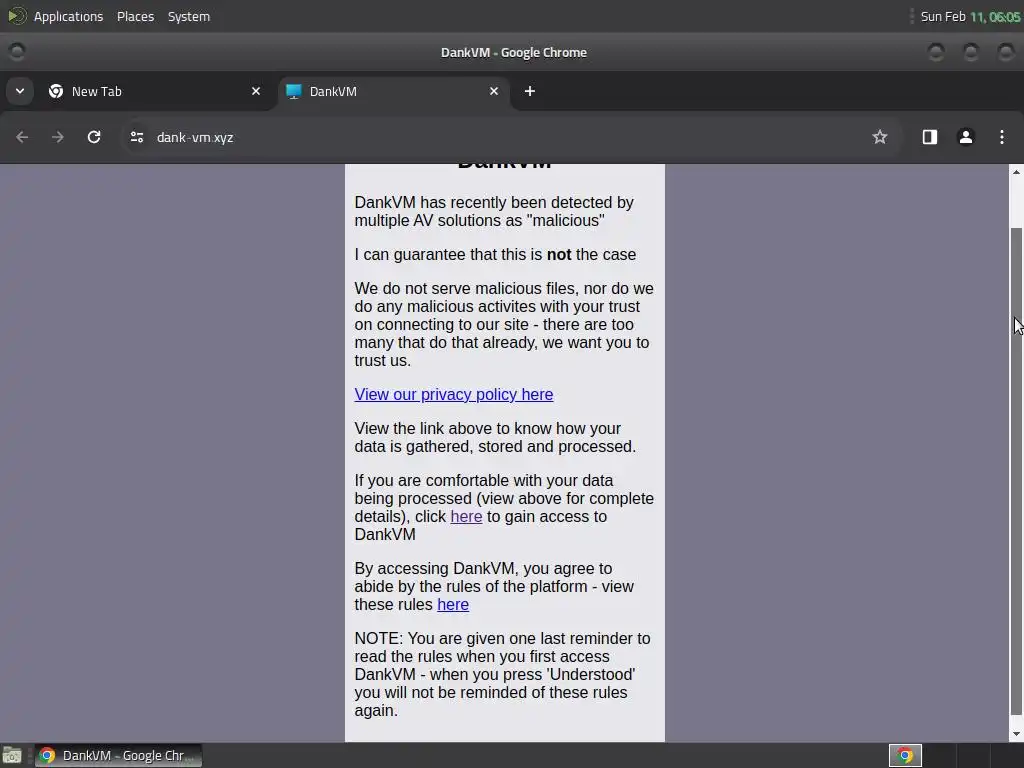Click the window menu button on title bar
Screen dimensions: 1024x768
pyautogui.click(x=17, y=52)
